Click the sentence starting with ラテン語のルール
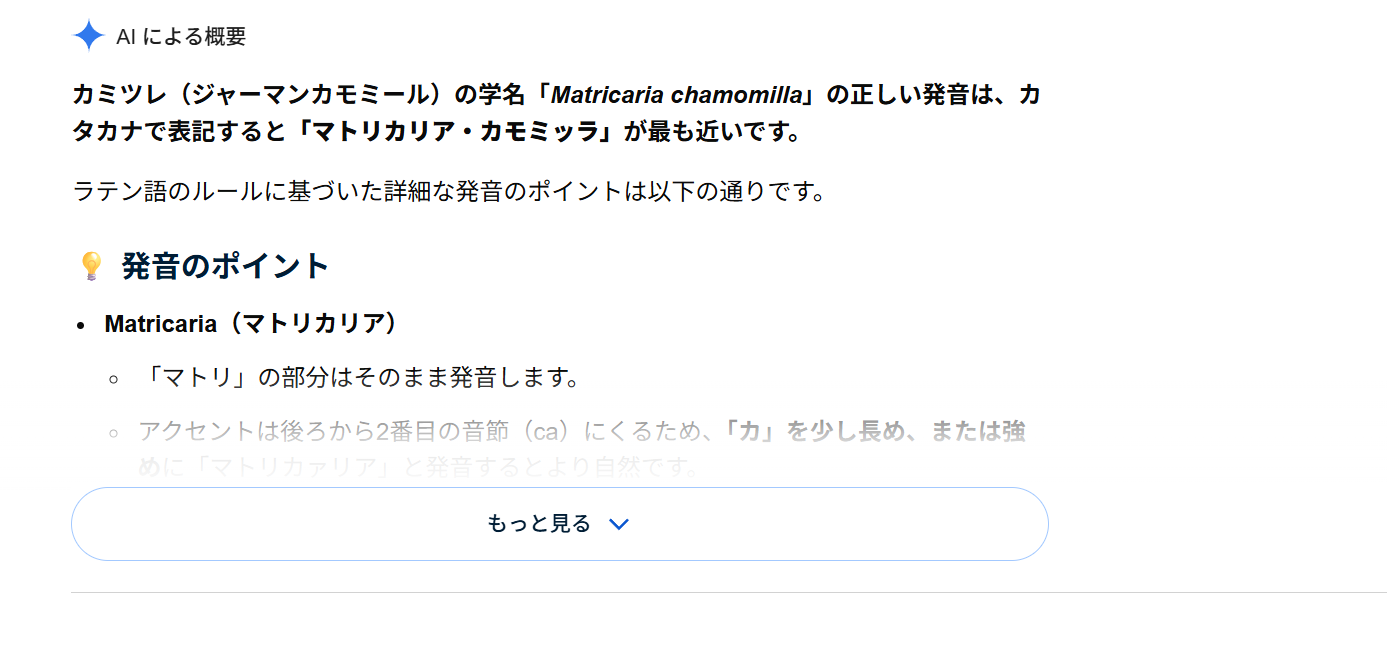This screenshot has width=1387, height=663. click(x=450, y=191)
